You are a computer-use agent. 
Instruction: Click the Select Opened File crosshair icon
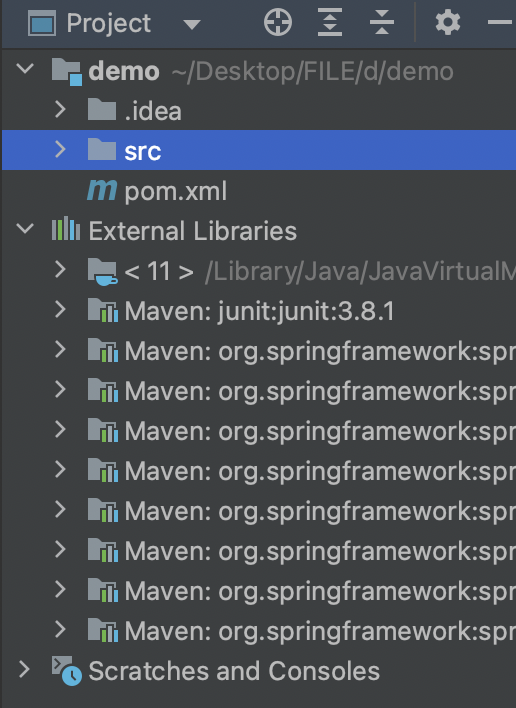coord(278,23)
